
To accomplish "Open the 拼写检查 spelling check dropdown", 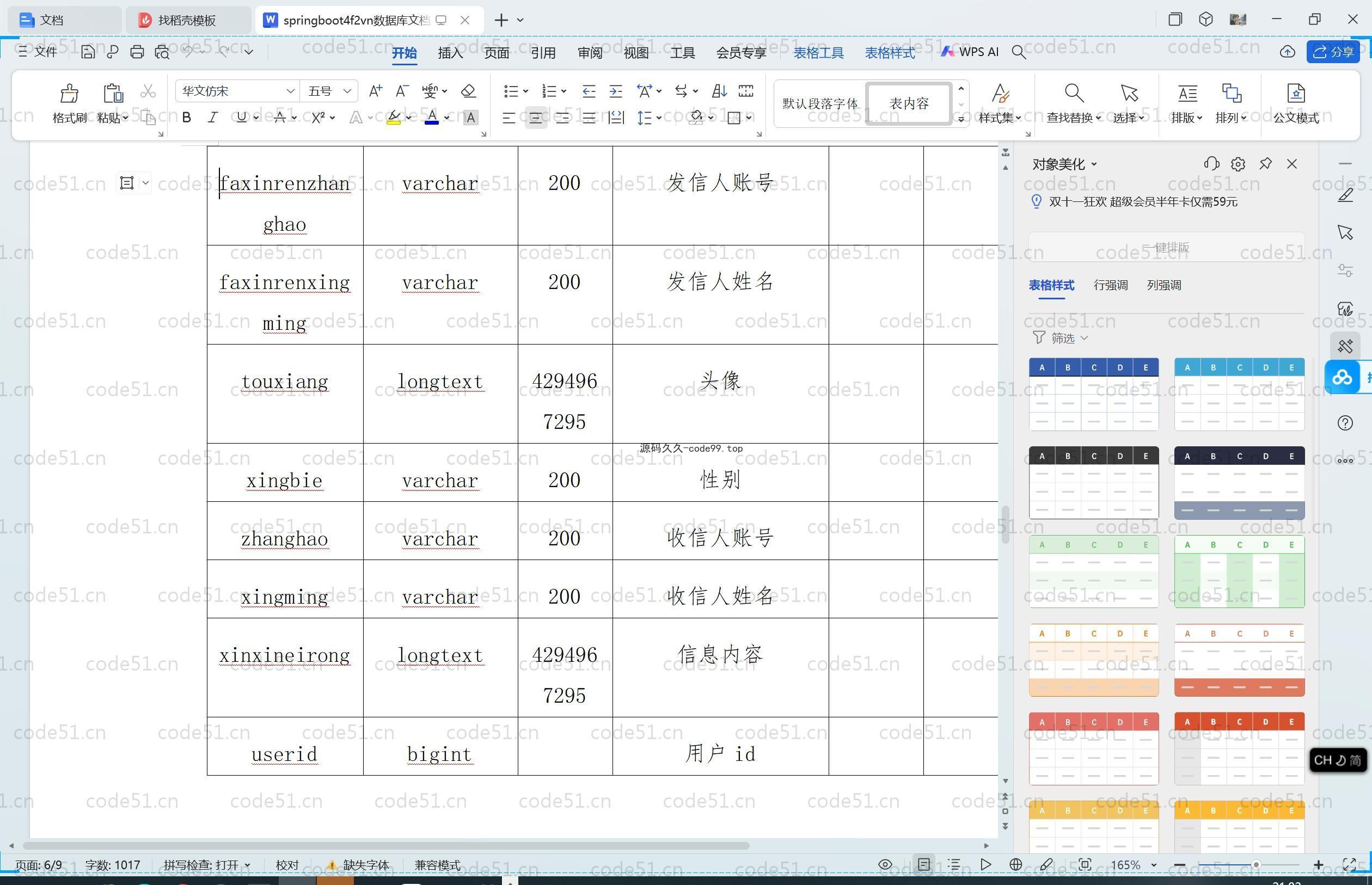I will 207,865.
